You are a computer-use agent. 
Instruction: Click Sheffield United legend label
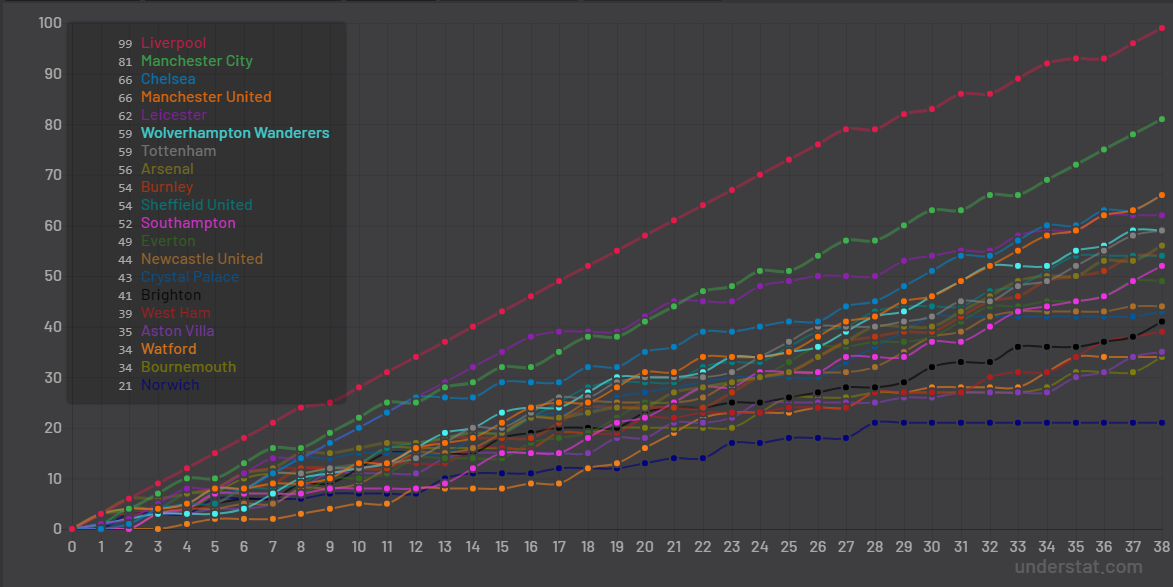(x=197, y=204)
